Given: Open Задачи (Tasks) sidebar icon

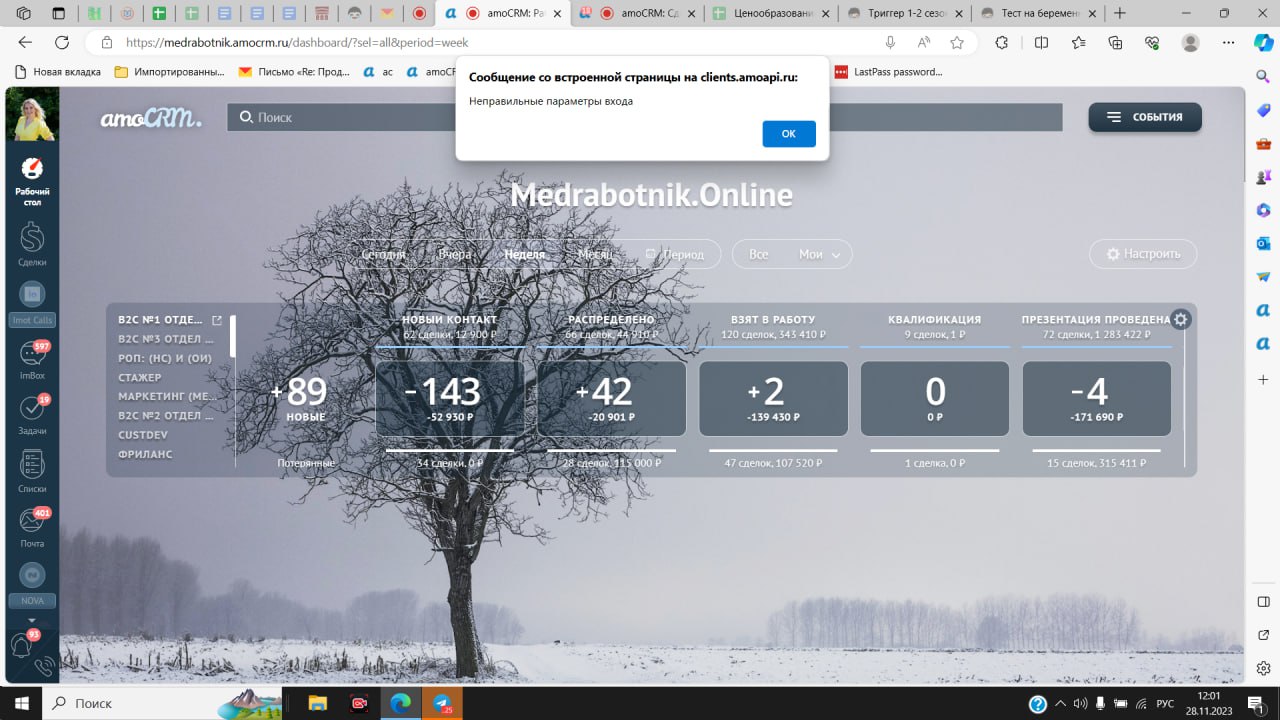Looking at the screenshot, I should [32, 412].
